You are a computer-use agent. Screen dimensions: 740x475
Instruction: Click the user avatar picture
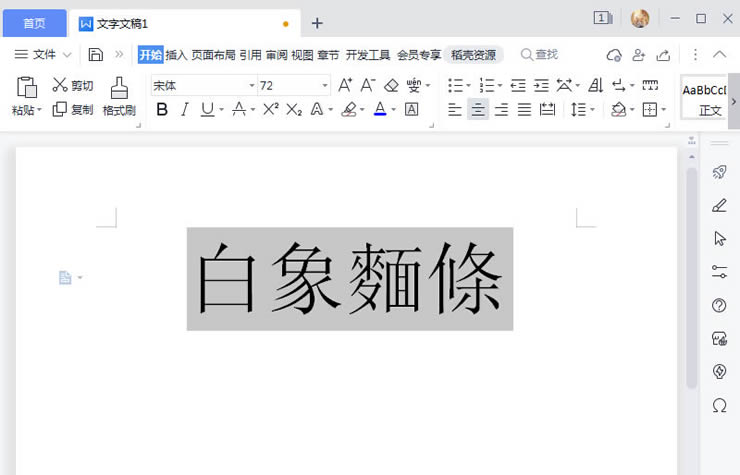point(640,18)
